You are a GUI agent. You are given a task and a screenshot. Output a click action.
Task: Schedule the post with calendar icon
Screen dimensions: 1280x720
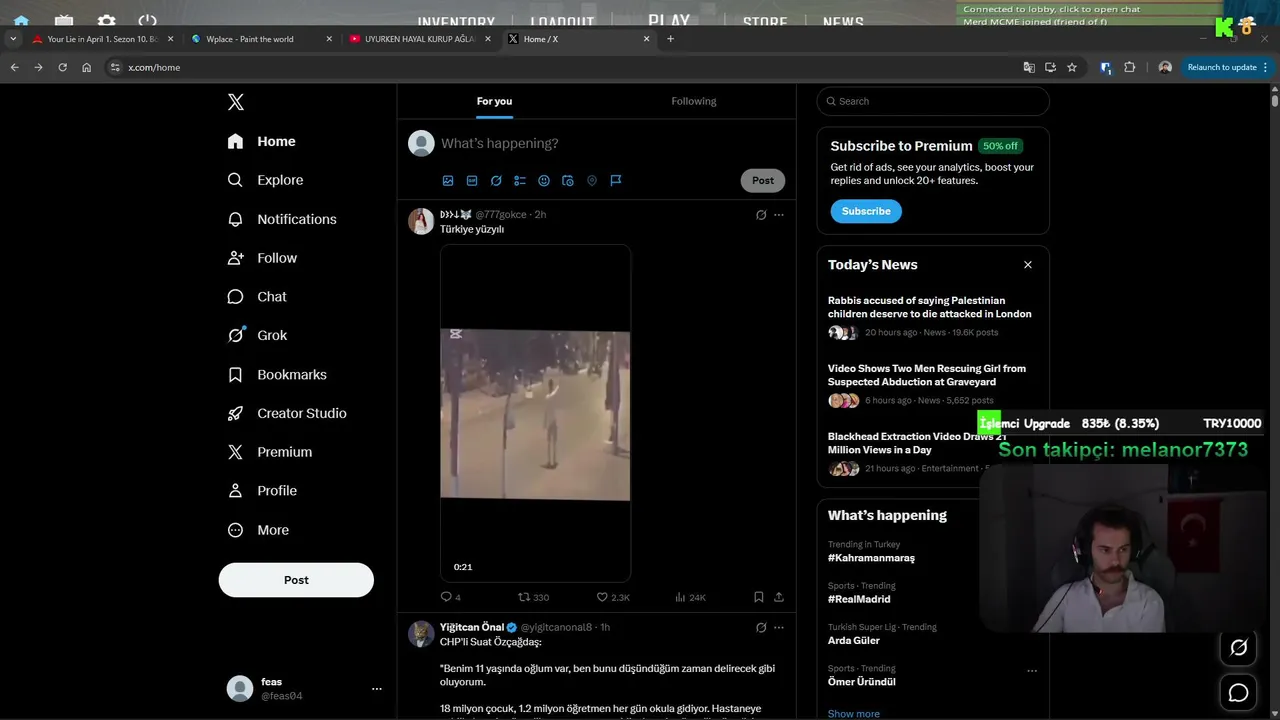click(x=568, y=181)
